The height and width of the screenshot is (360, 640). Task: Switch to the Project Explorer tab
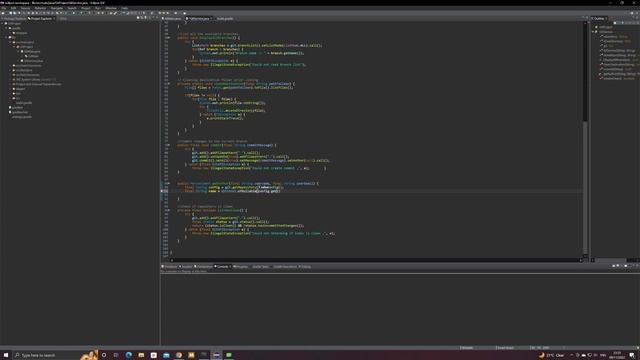[41, 19]
